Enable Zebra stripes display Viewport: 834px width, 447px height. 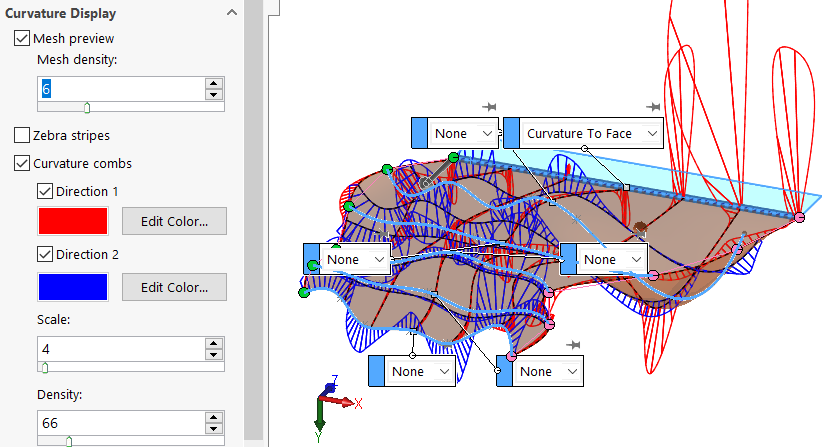(22, 135)
